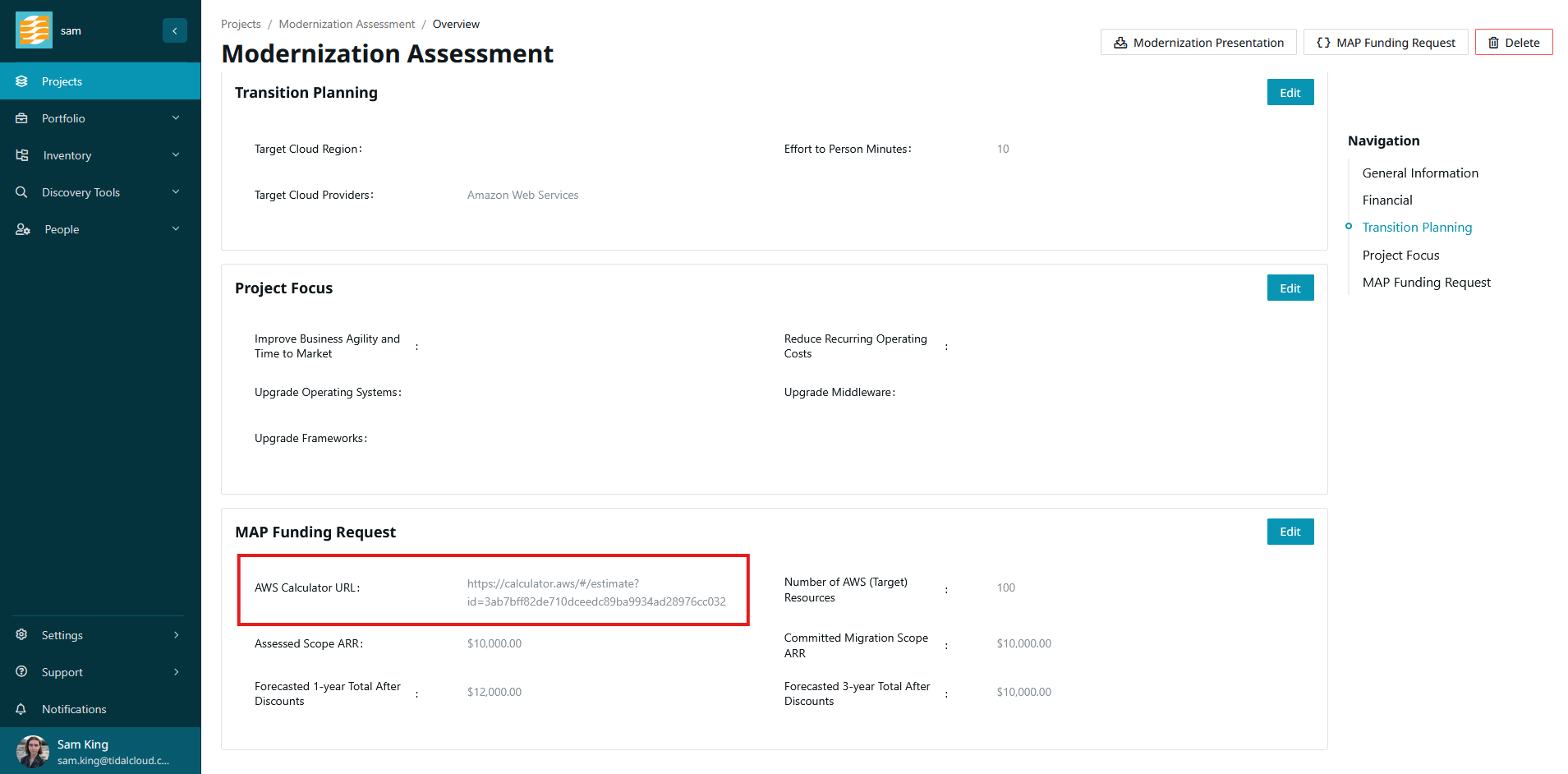The image size is (1568, 774).
Task: Click the sam workspace name
Action: pyautogui.click(x=71, y=31)
